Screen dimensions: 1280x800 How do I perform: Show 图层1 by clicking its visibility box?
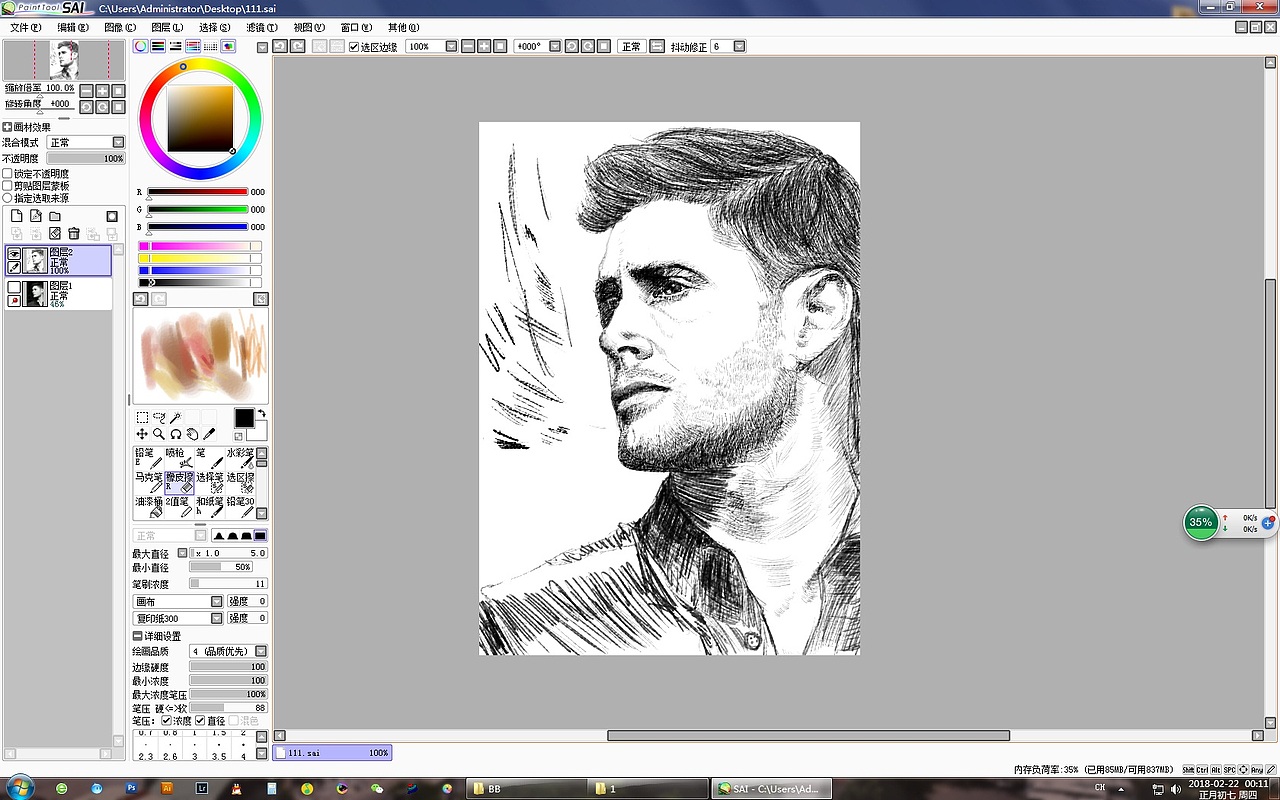click(14, 287)
